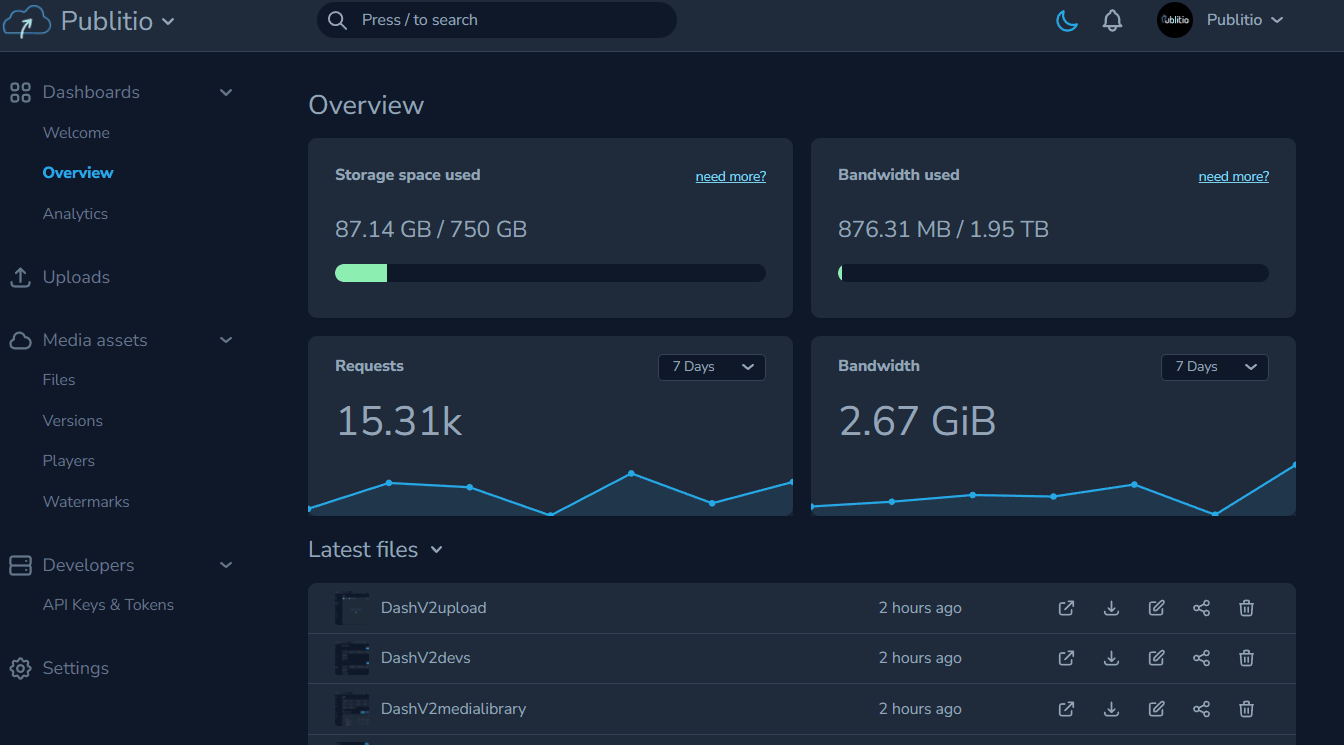
Task: Collapse the Media assets chevron
Action: 226,340
